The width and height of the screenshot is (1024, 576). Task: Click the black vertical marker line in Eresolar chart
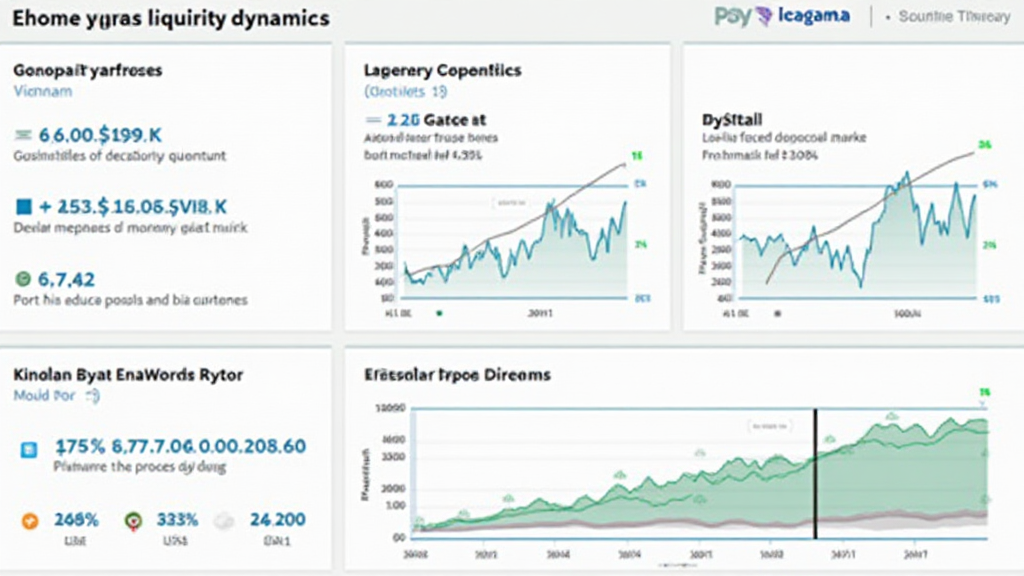click(x=815, y=472)
